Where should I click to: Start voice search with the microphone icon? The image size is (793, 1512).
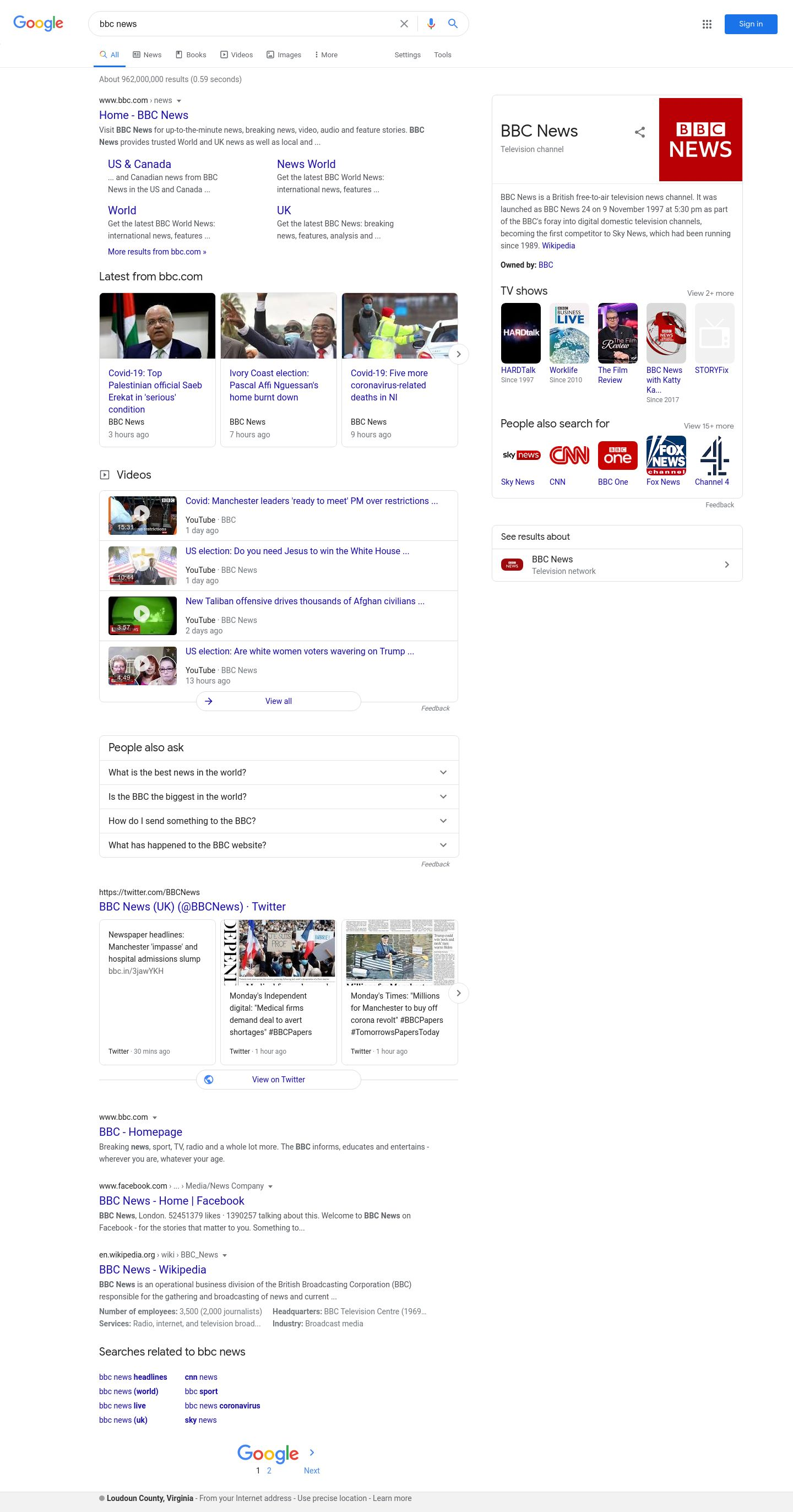pos(431,24)
